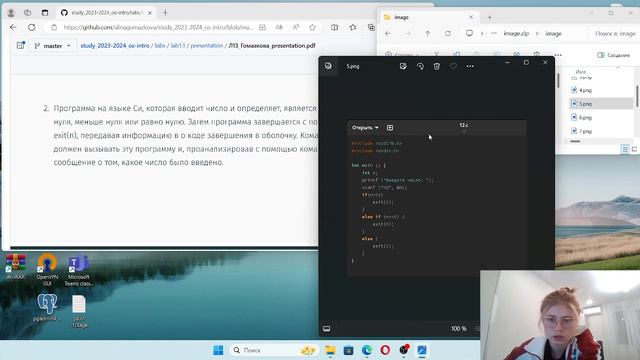This screenshot has width=640, height=360.
Task: Select the study_2023-2024_os-intro GitHub tab
Action: [x=106, y=13]
